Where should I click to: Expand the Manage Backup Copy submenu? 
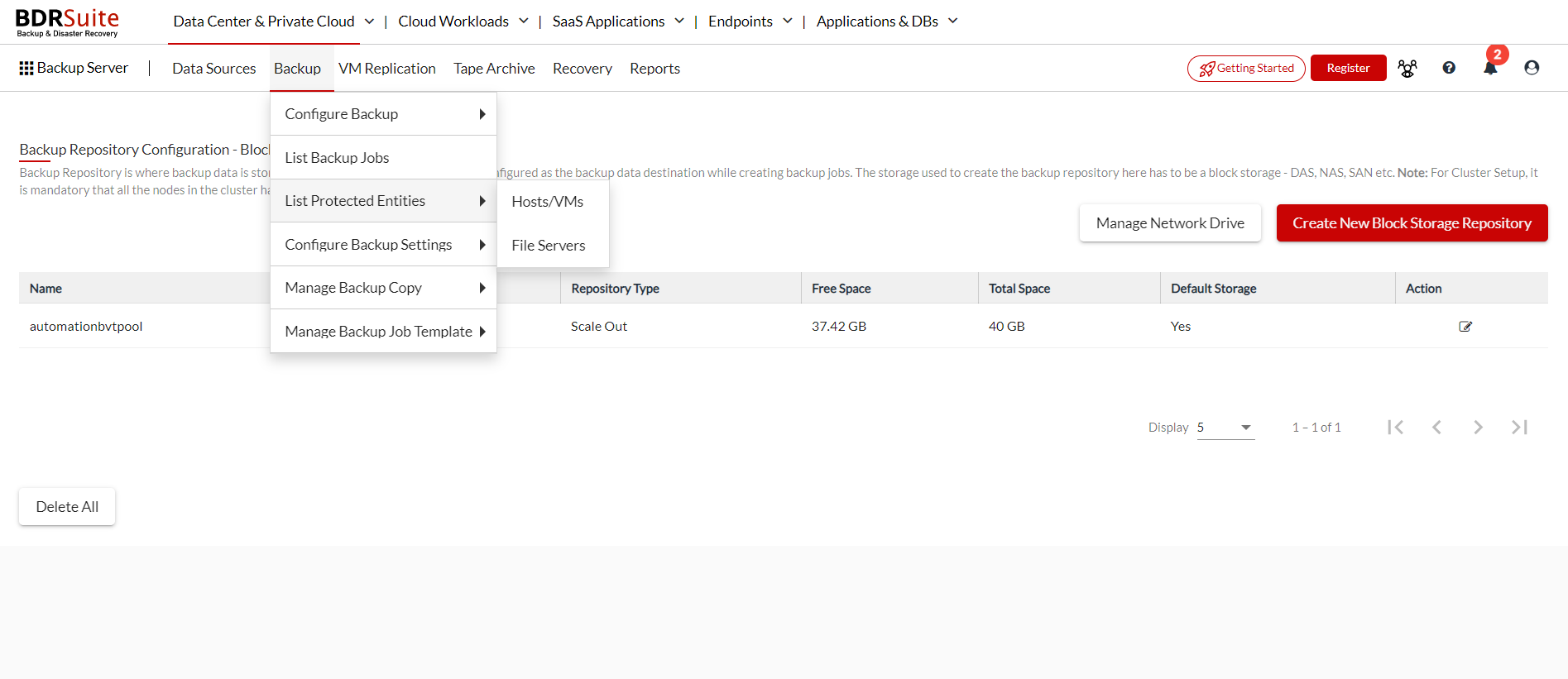[x=383, y=288]
